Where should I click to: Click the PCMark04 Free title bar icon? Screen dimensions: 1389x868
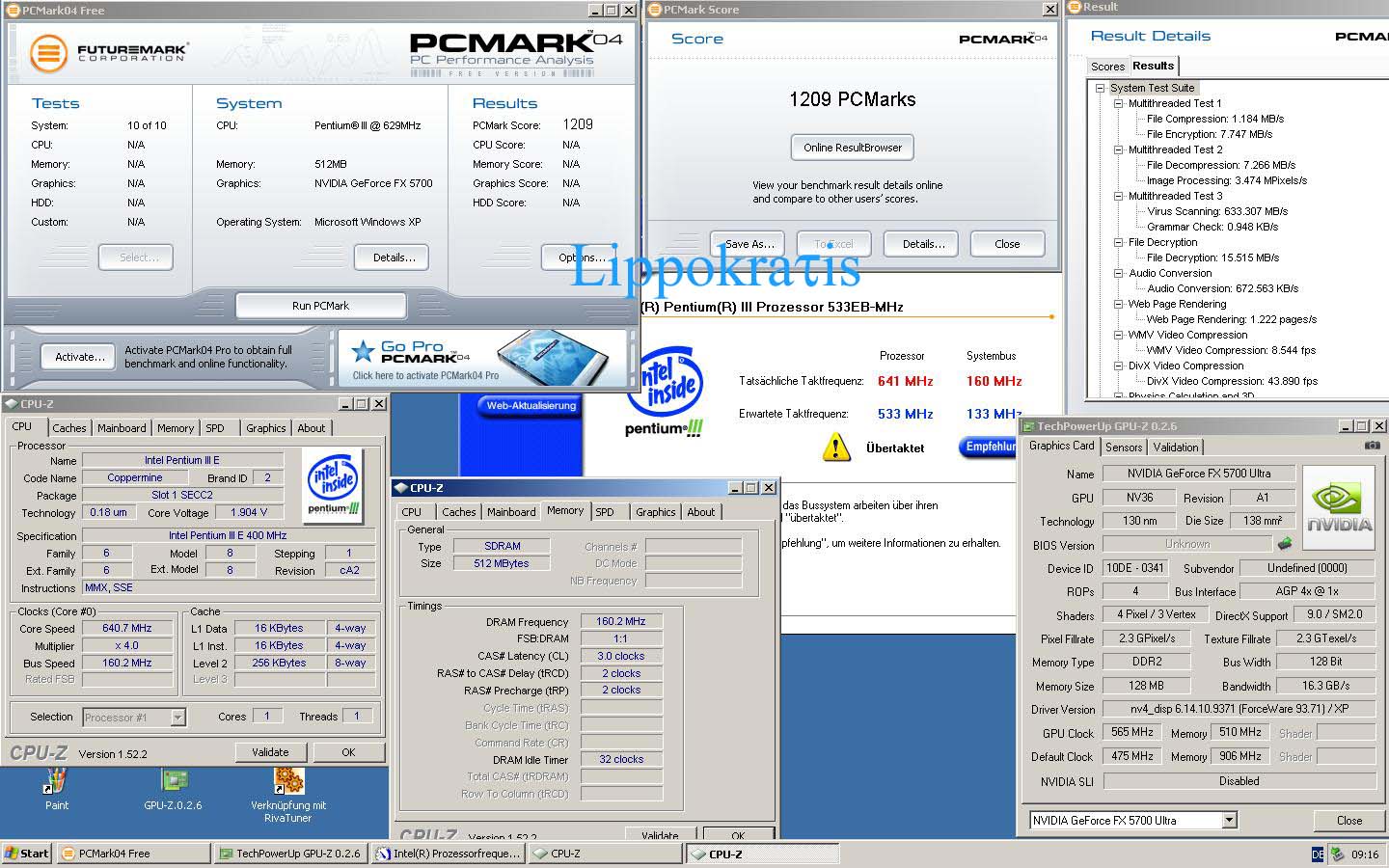(13, 11)
